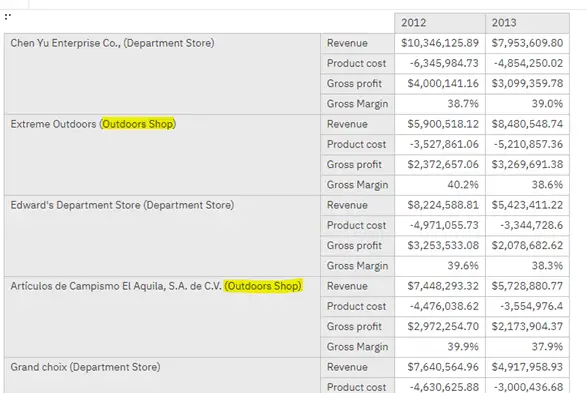587x393 pixels.
Task: Select the 2013 column header
Action: [527, 23]
